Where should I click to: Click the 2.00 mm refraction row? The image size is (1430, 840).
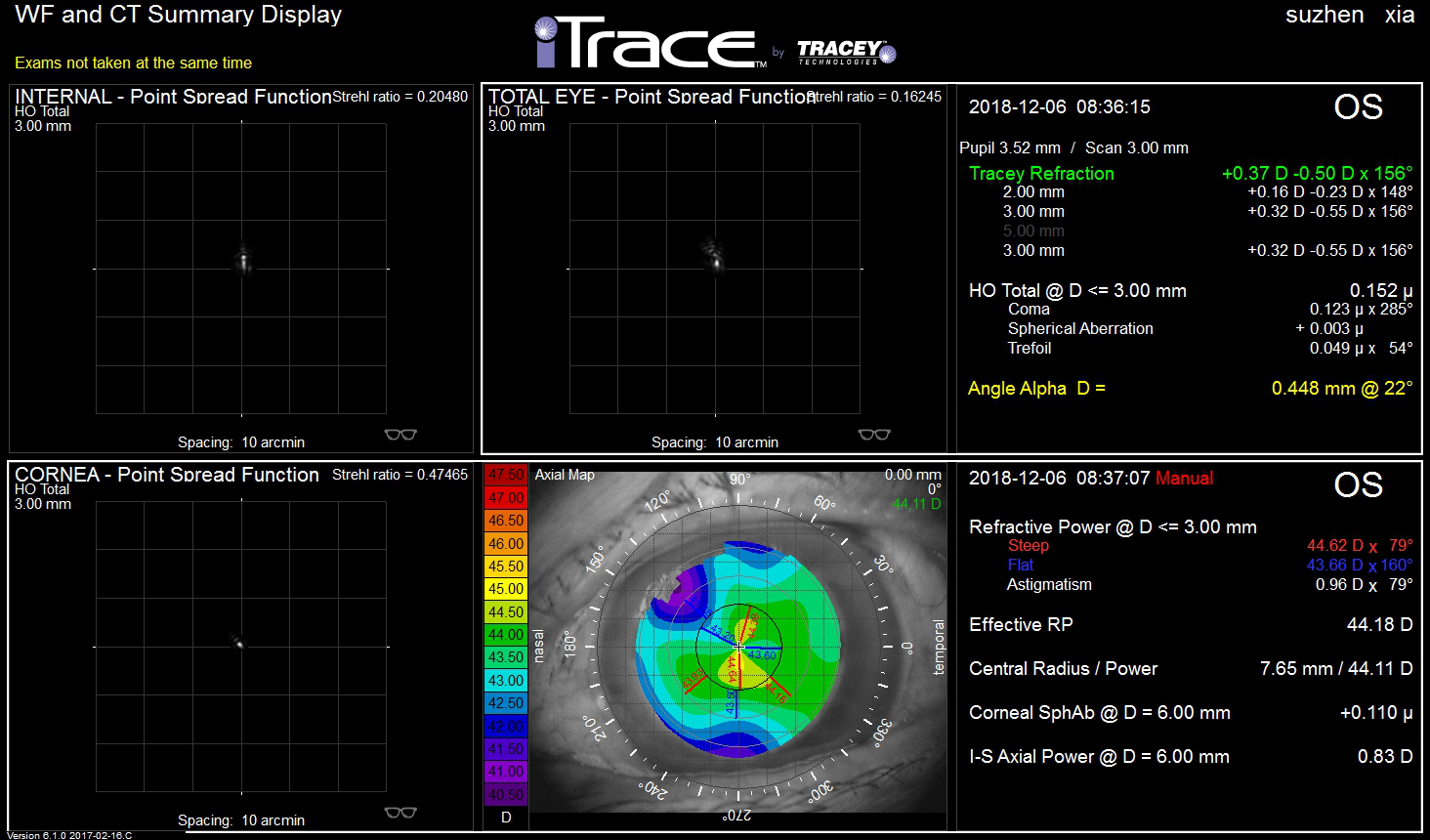tap(1207, 192)
